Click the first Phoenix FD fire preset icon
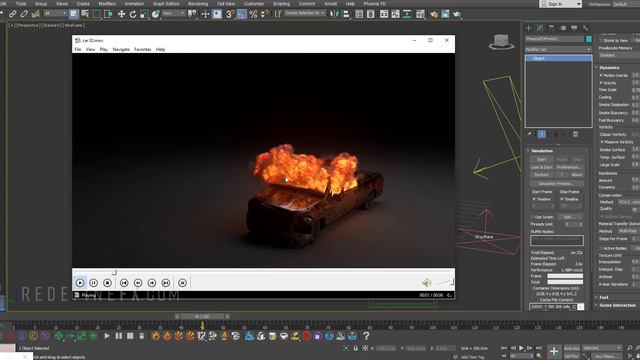This screenshot has width=640, height=360. pyautogui.click(x=156, y=336)
